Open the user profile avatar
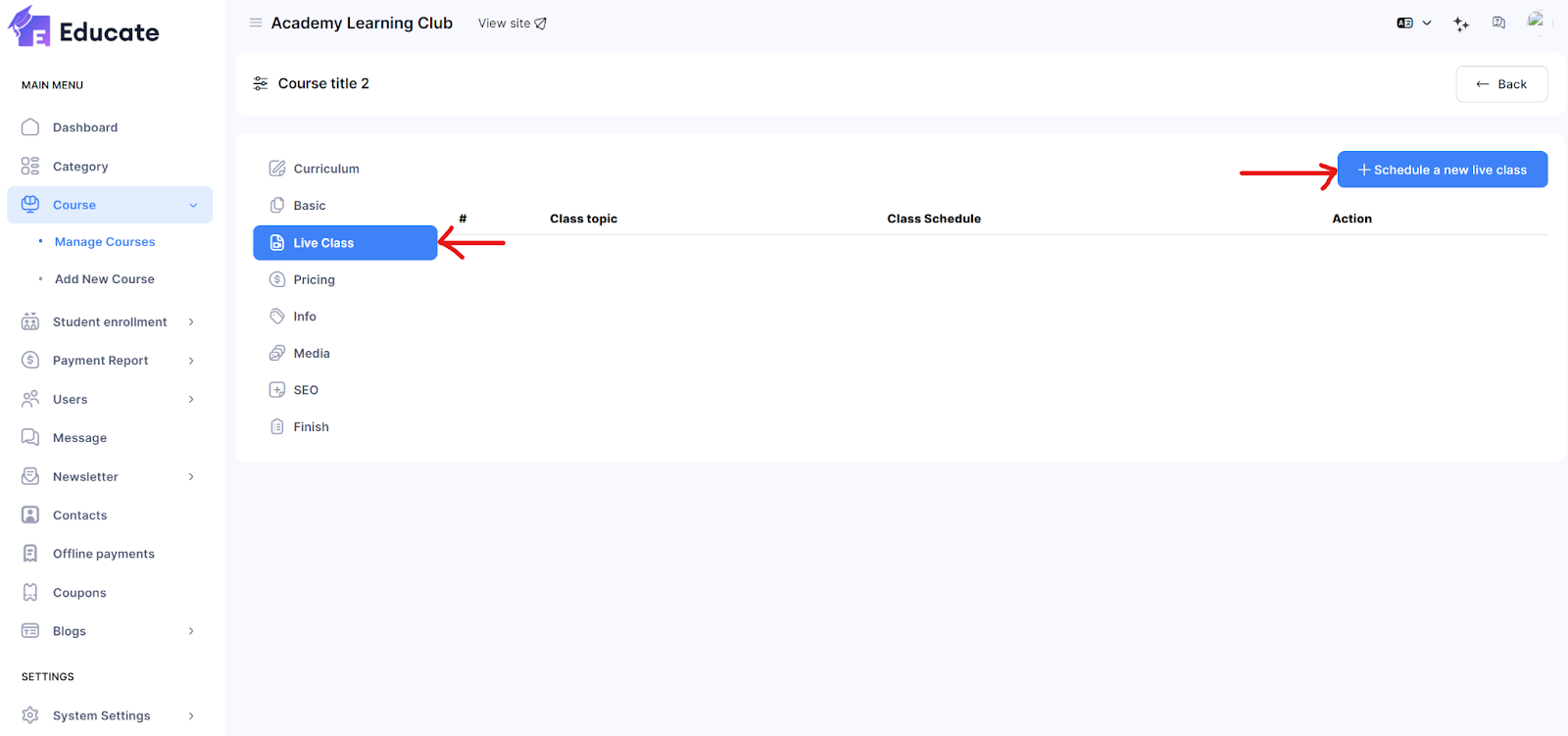This screenshot has width=1568, height=736. 1536,21
